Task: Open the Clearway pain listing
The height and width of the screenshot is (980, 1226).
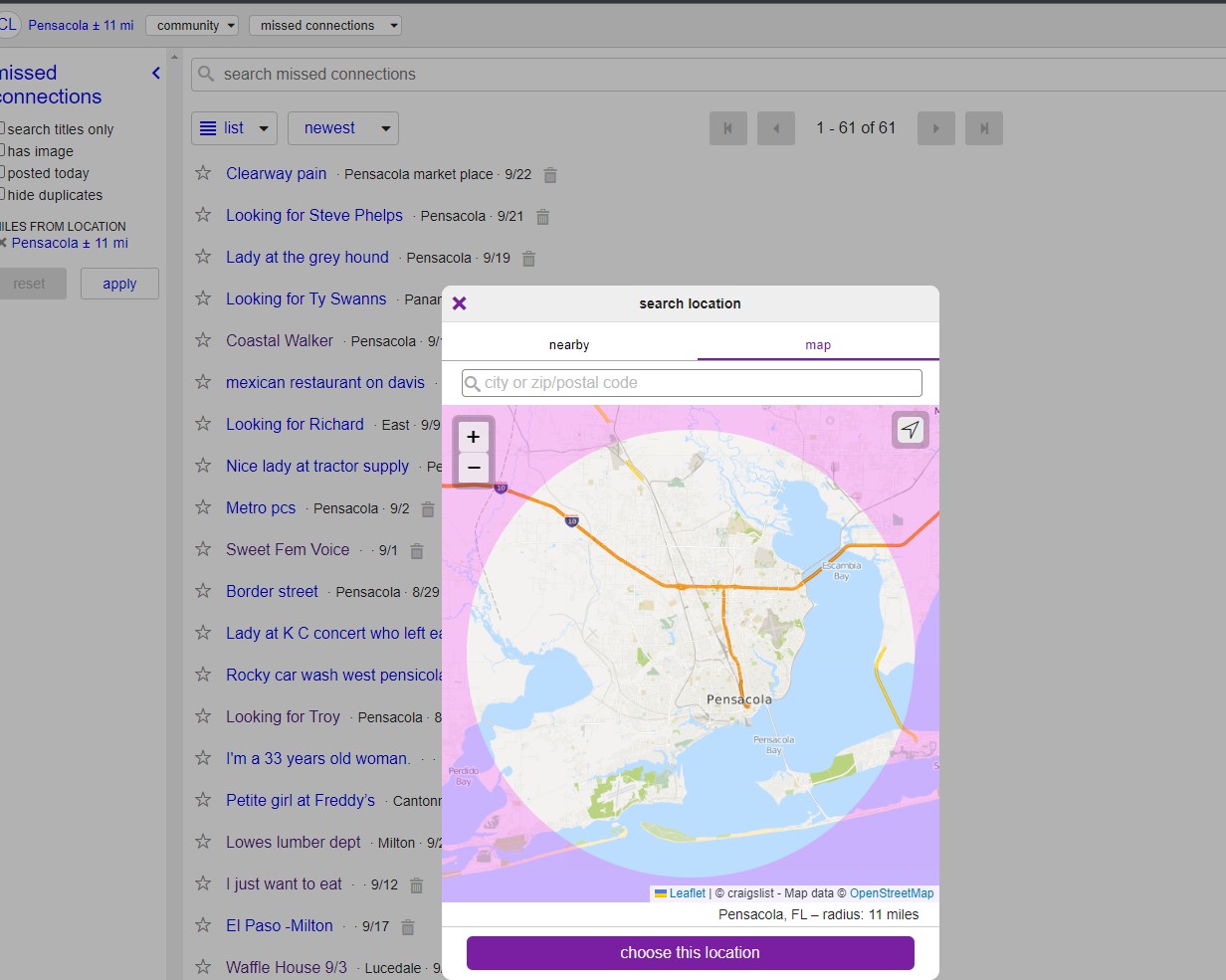Action: [x=276, y=173]
